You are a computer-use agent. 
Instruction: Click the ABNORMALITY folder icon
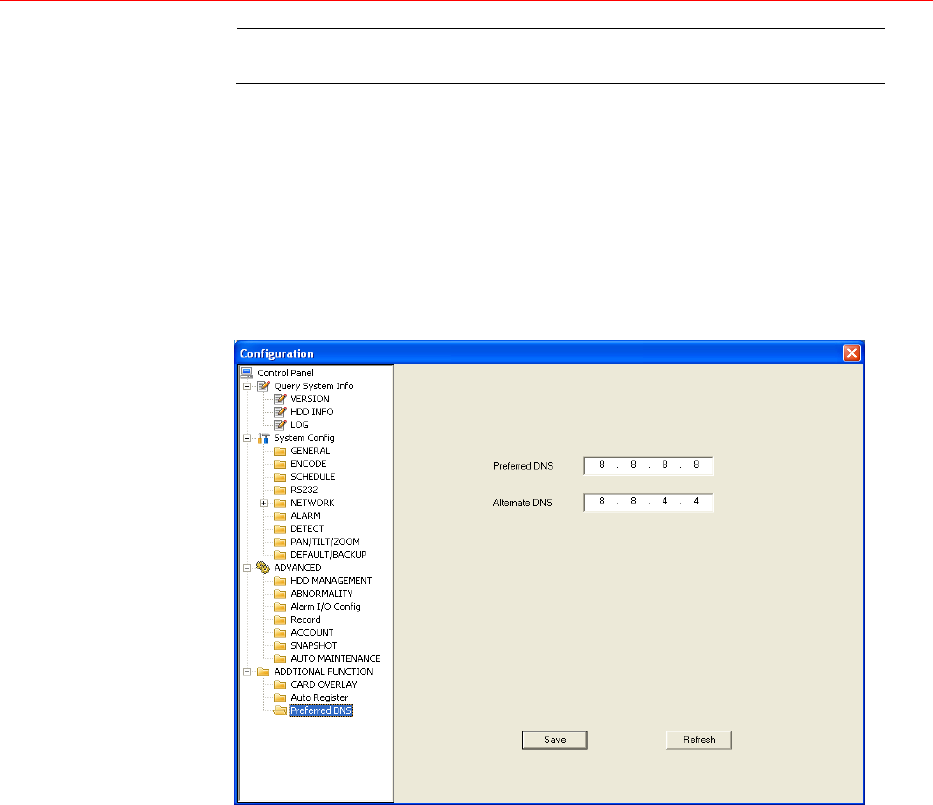280,594
